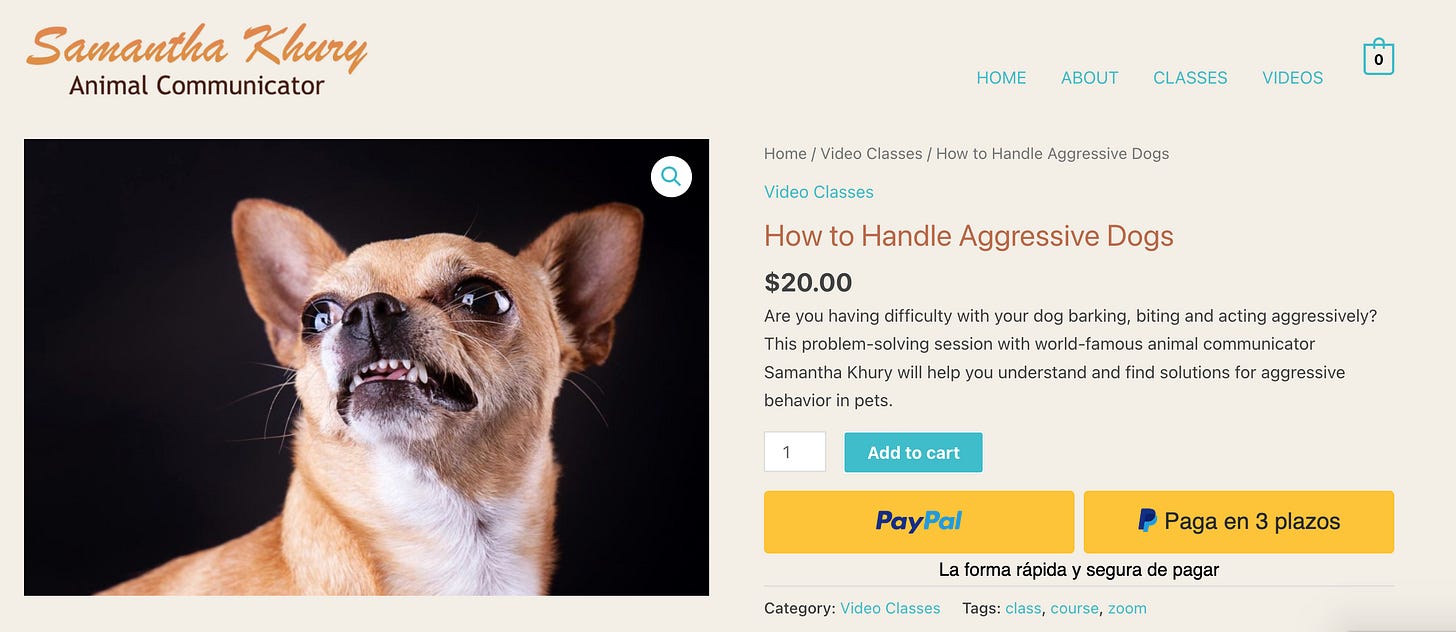Image resolution: width=1456 pixels, height=632 pixels.
Task: Open the chihuahua product image
Action: [366, 367]
